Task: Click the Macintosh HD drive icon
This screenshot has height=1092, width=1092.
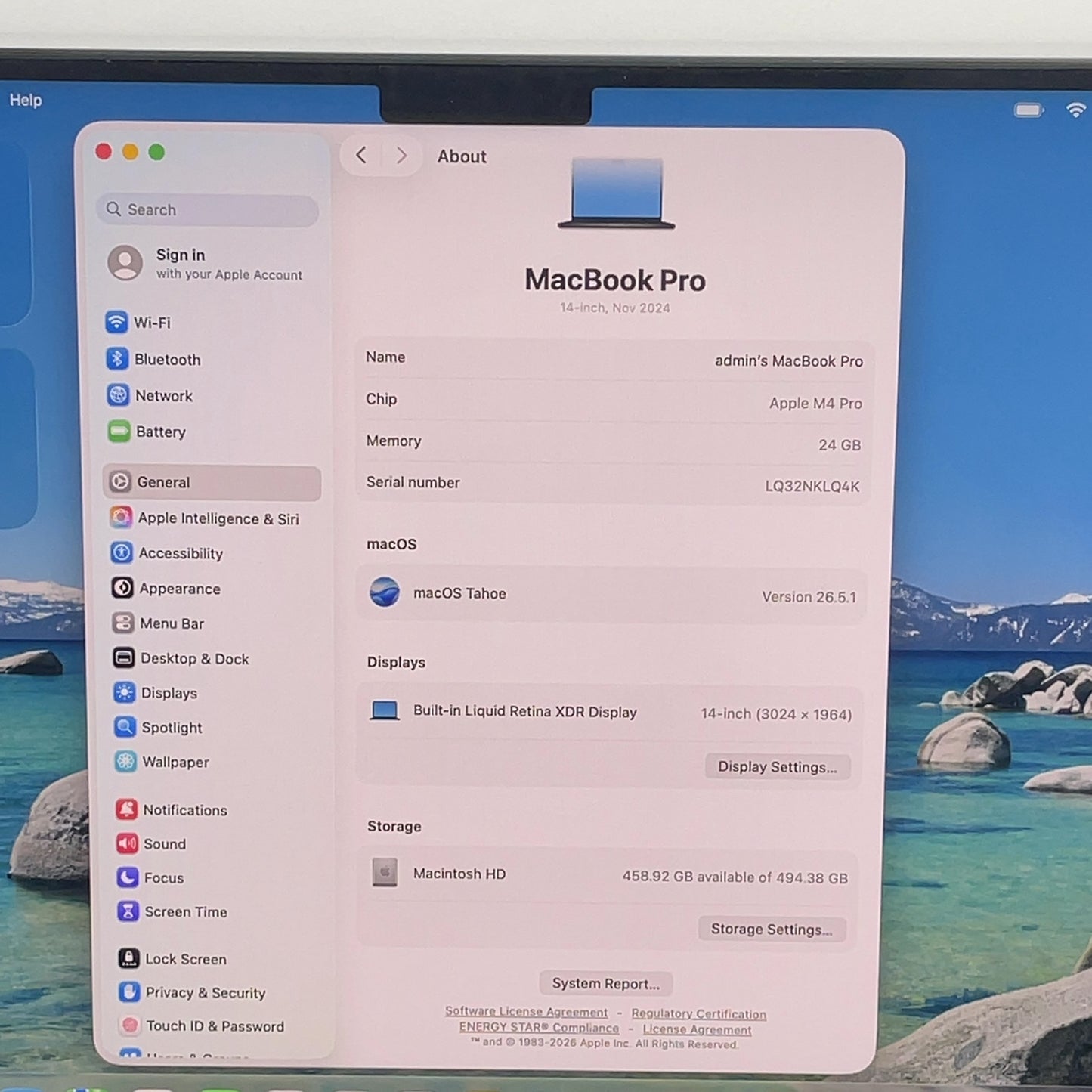Action: [385, 873]
